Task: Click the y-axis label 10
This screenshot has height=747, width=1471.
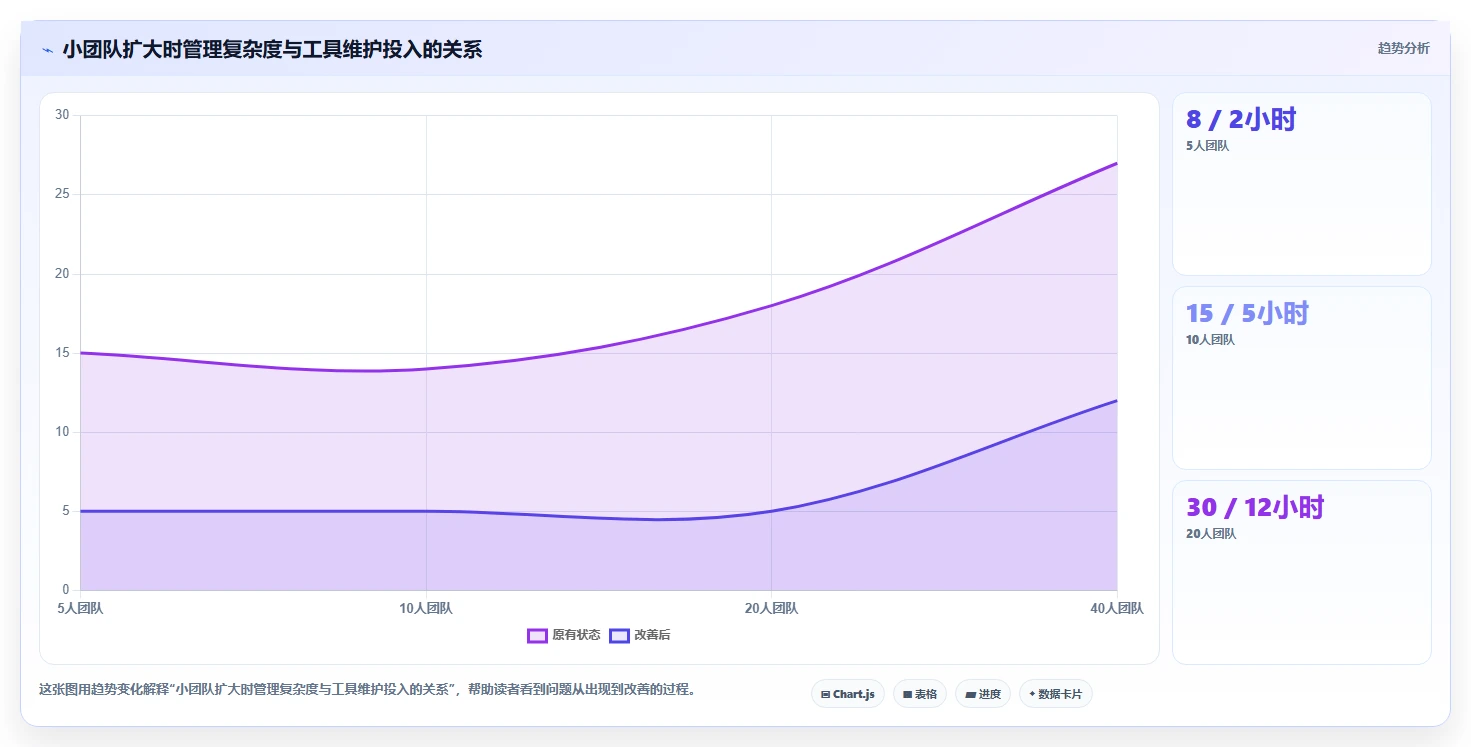Action: (62, 431)
